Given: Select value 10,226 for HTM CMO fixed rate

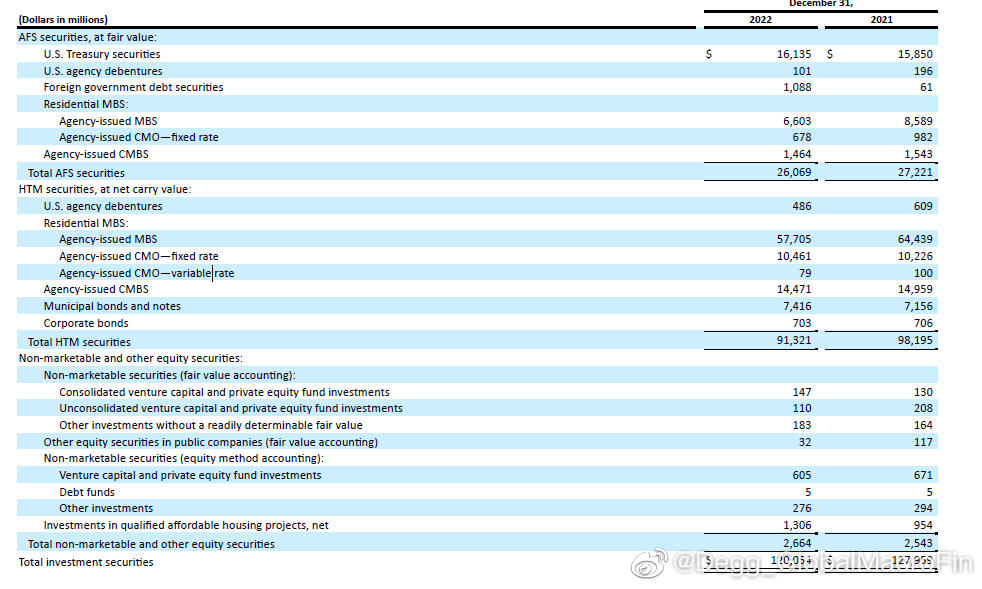Looking at the screenshot, I should (x=915, y=256).
